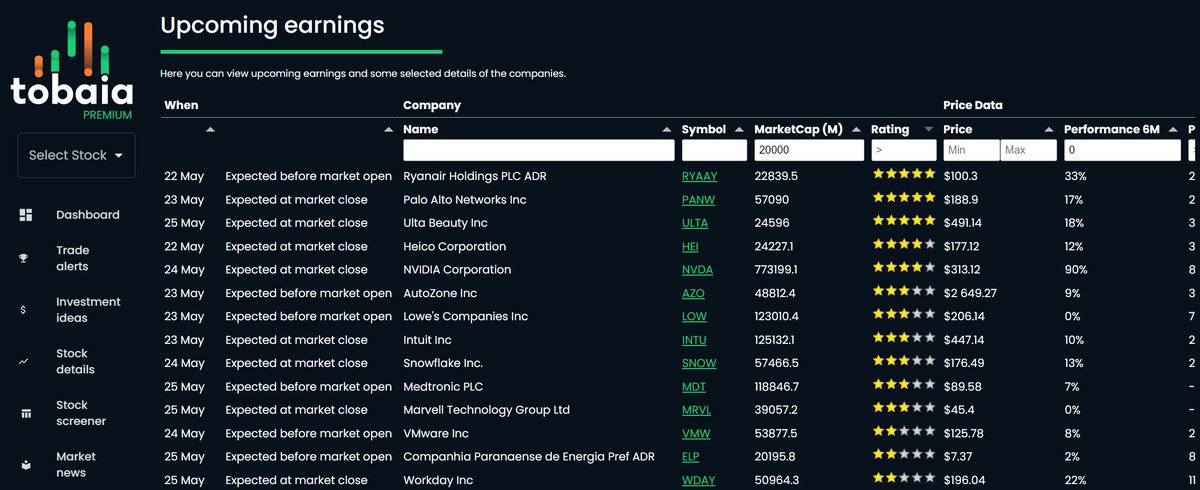
Task: Click the MarketCap filter field with 20000
Action: [809, 150]
